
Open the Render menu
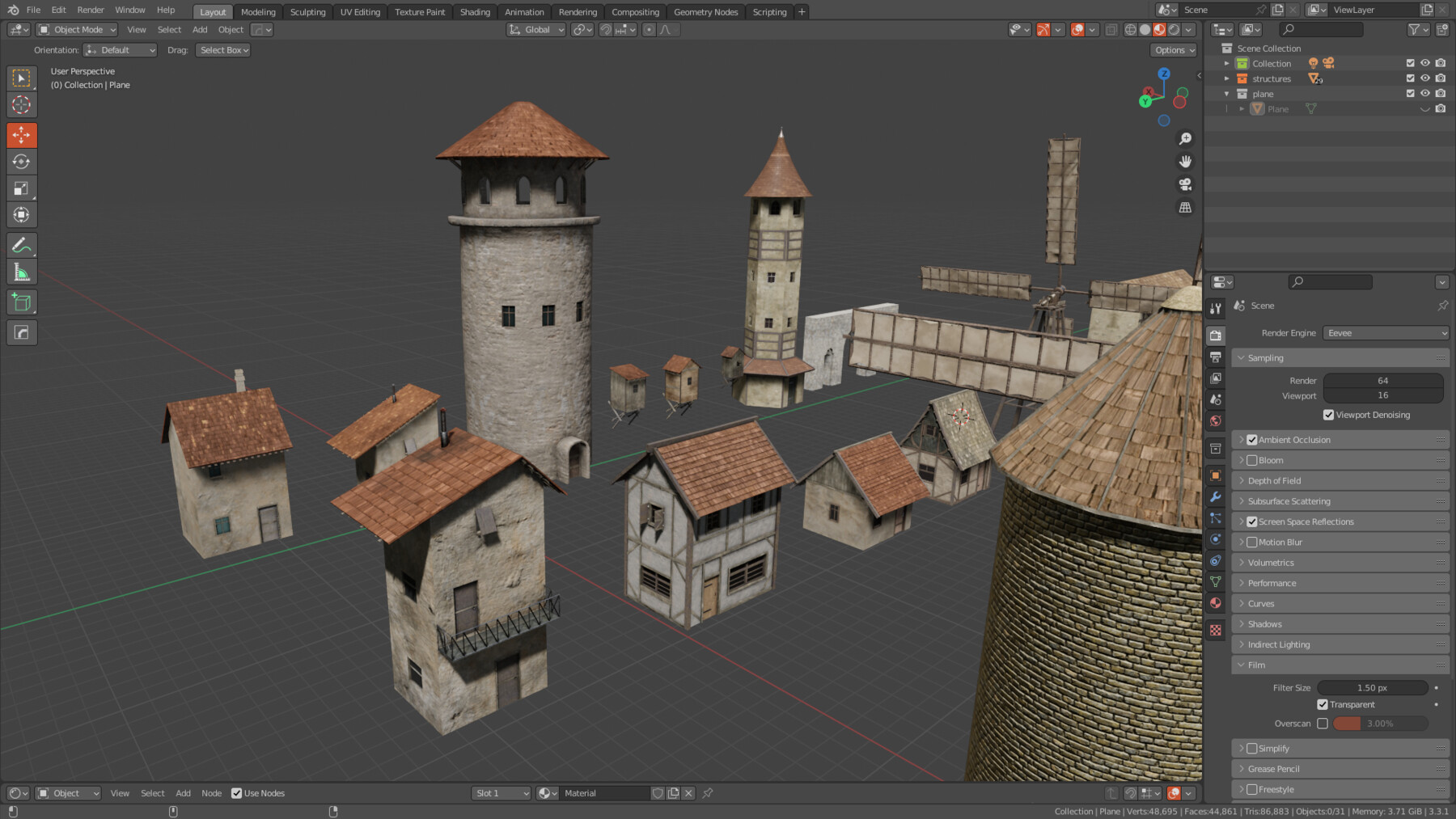(90, 10)
